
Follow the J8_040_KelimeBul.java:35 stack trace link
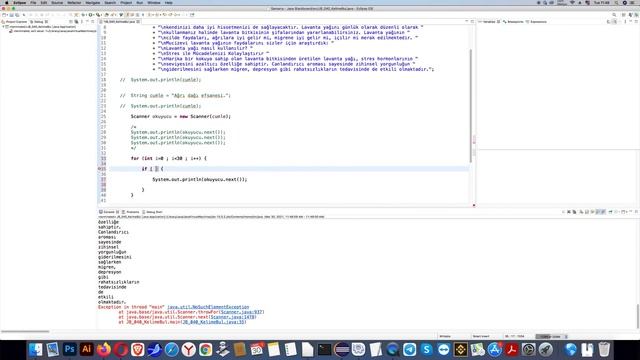point(213,322)
